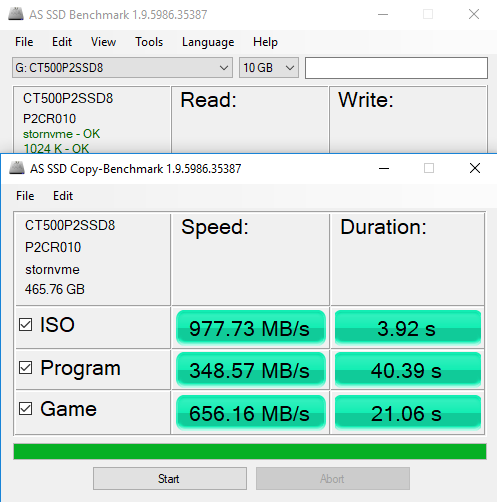Open the Language menu
497x502 pixels.
coord(208,42)
